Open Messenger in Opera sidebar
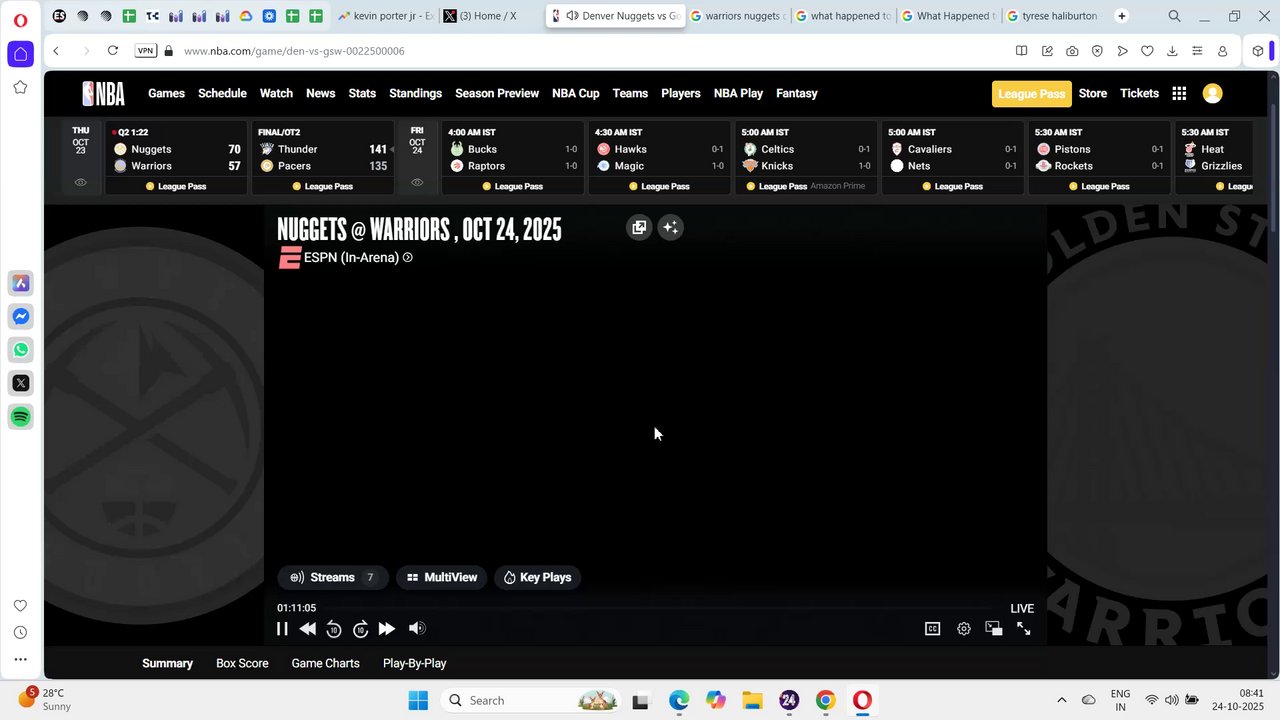 (20, 316)
